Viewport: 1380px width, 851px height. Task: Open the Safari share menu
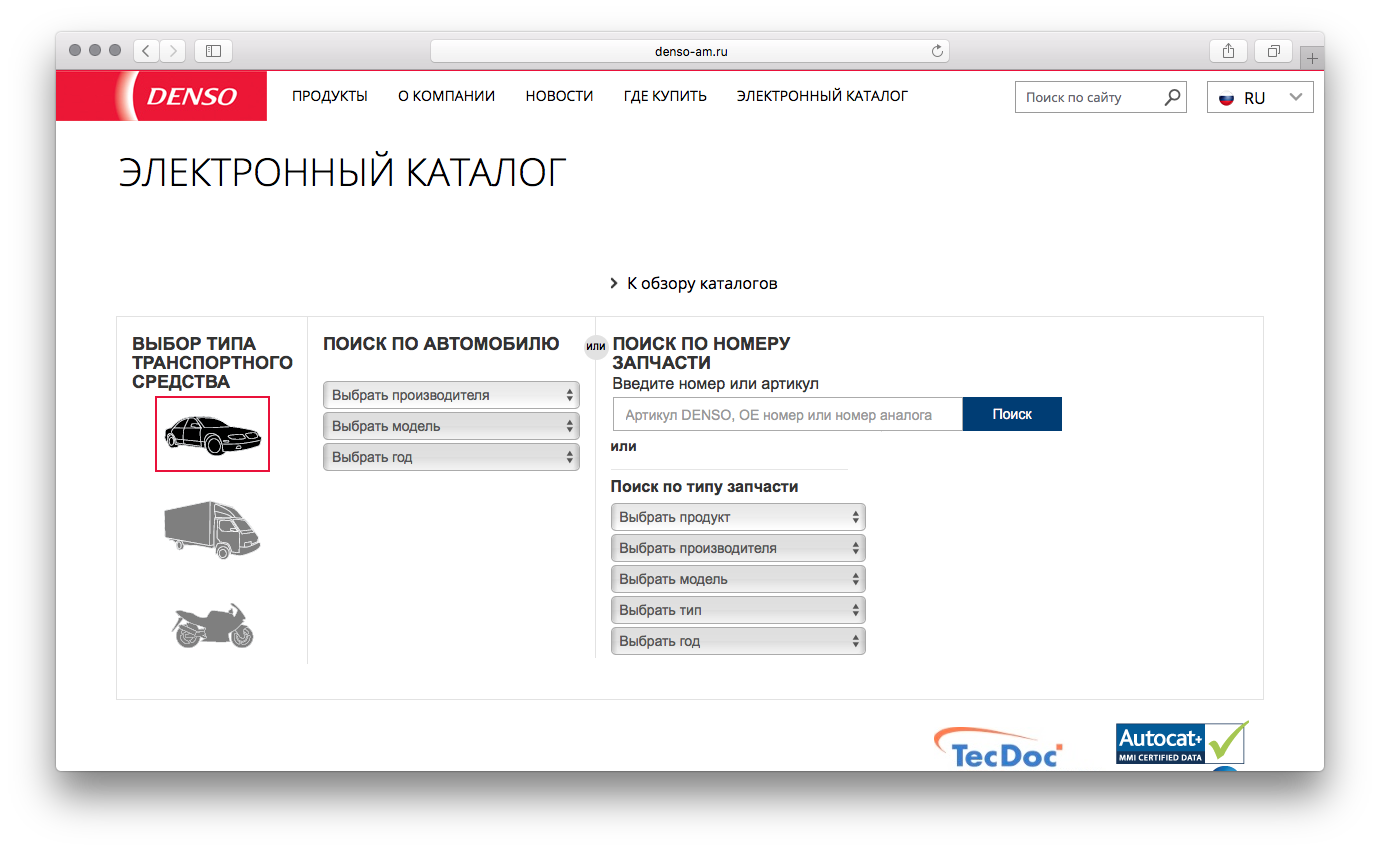pyautogui.click(x=1229, y=51)
